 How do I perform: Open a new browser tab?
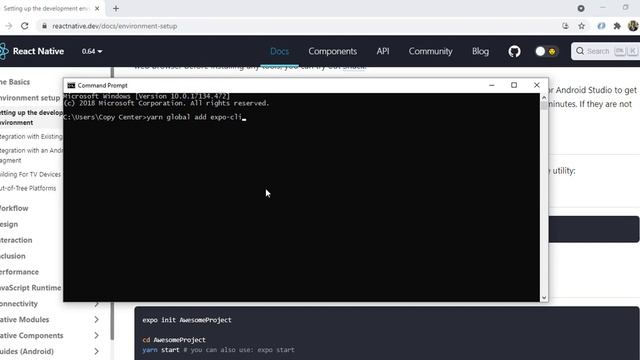(x=116, y=8)
